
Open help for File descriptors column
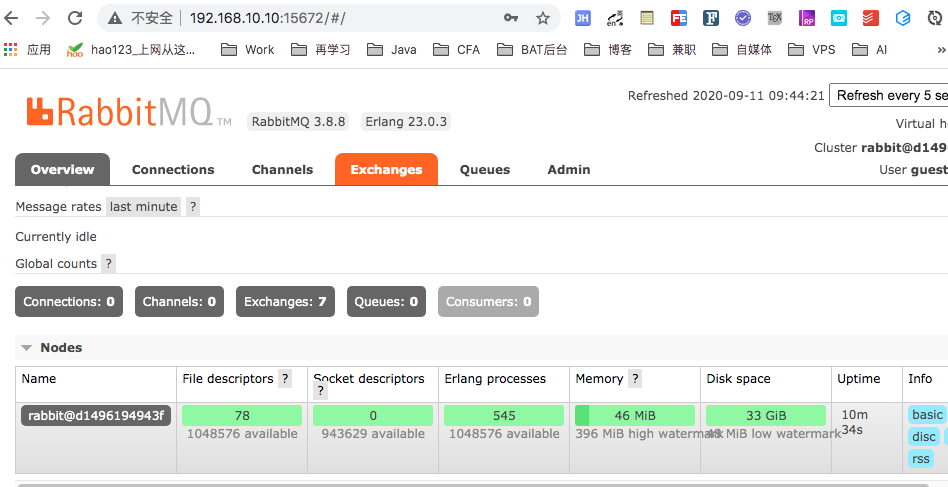point(285,379)
